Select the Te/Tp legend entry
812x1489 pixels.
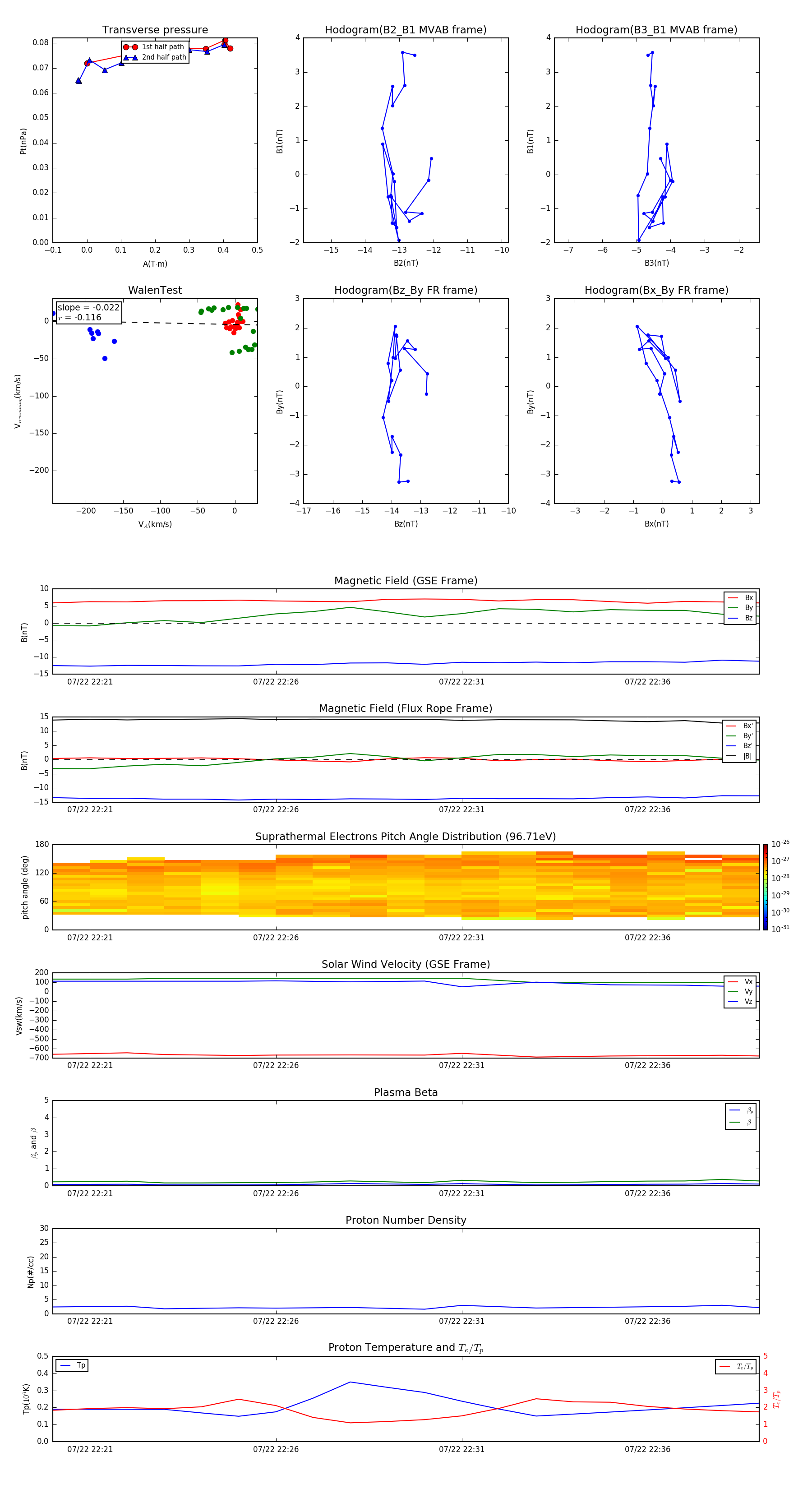pyautogui.click(x=736, y=1366)
